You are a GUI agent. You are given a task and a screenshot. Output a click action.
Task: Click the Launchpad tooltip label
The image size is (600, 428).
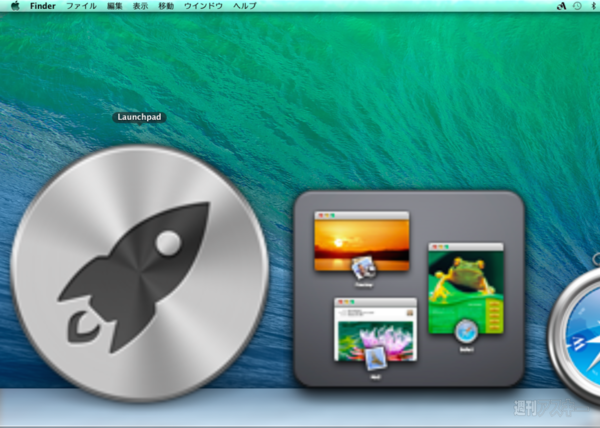[x=139, y=117]
